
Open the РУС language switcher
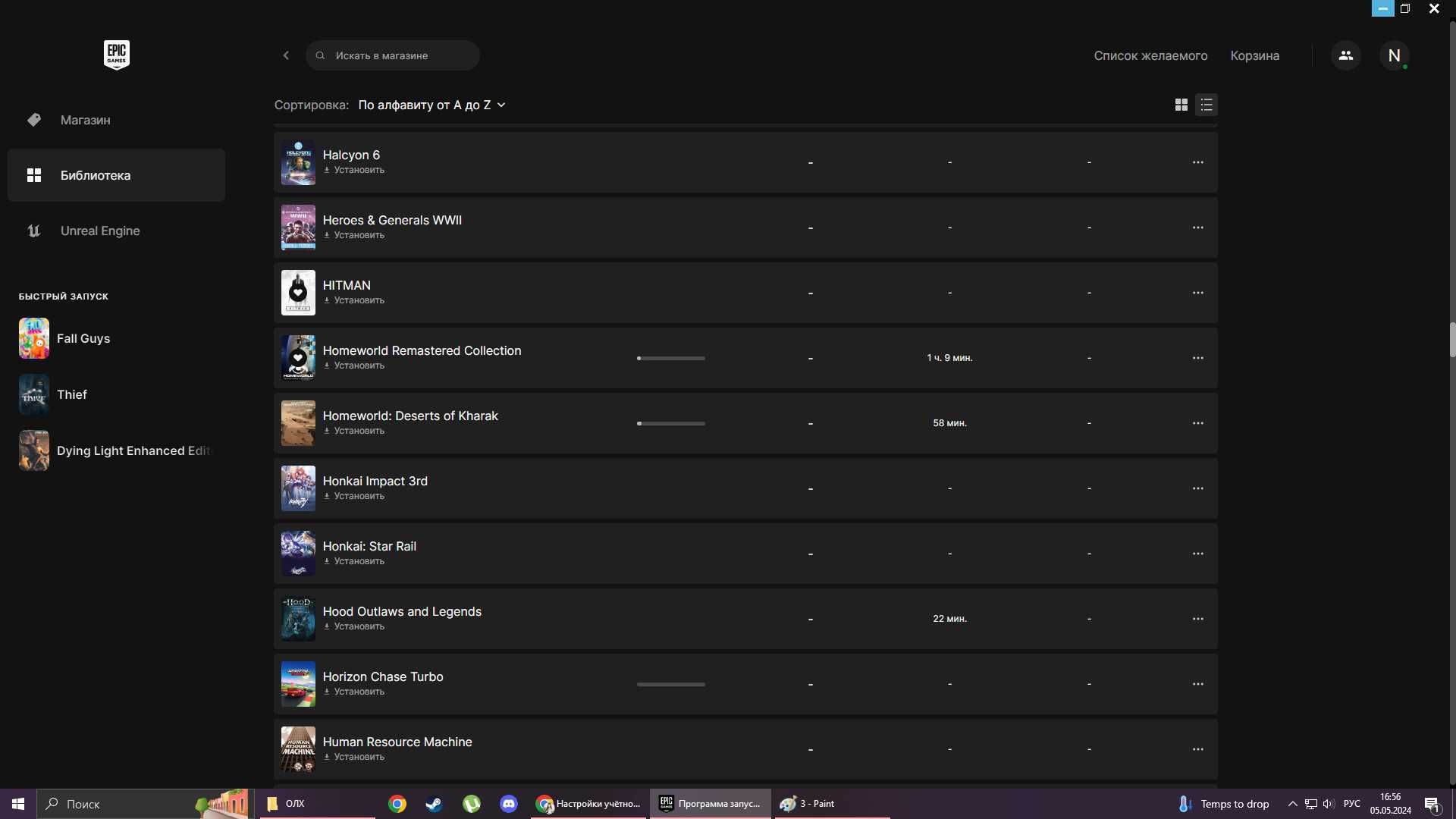coord(1351,804)
